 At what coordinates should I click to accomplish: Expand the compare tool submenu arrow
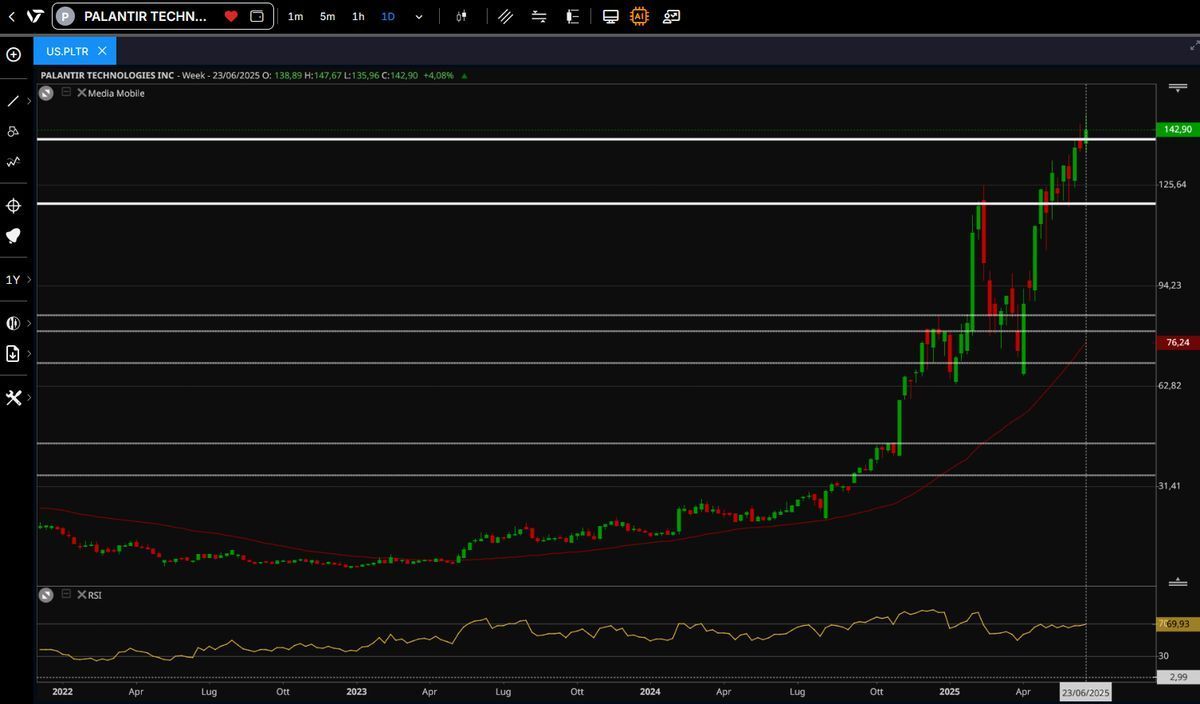click(x=29, y=323)
